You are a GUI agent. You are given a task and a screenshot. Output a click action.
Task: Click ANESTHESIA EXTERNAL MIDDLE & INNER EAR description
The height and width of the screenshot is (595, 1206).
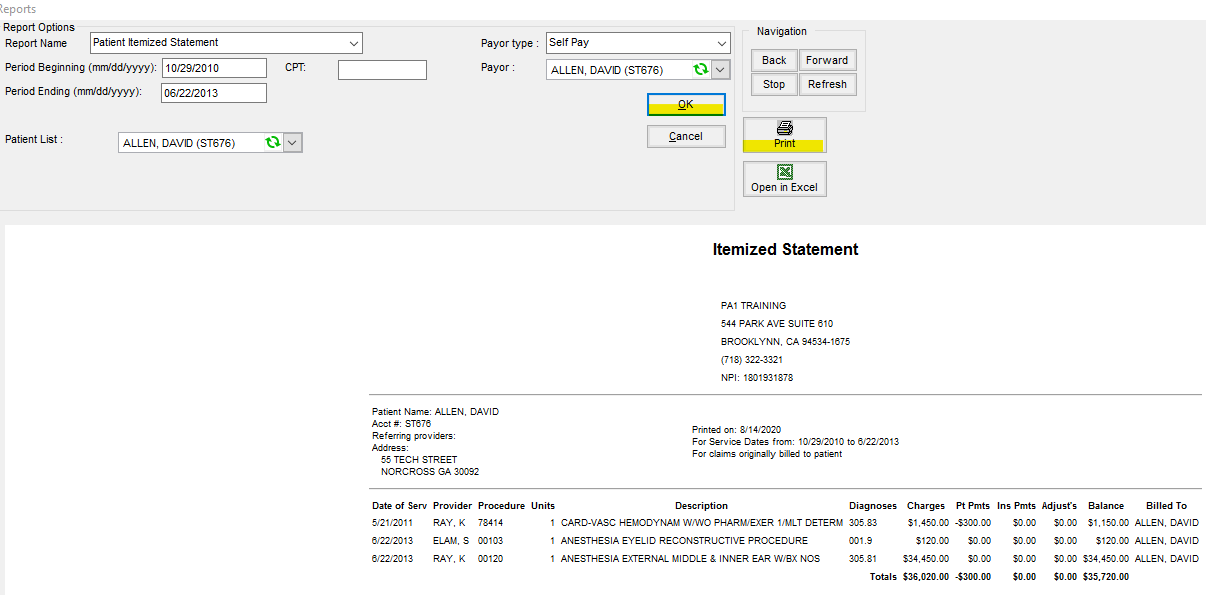click(x=690, y=558)
